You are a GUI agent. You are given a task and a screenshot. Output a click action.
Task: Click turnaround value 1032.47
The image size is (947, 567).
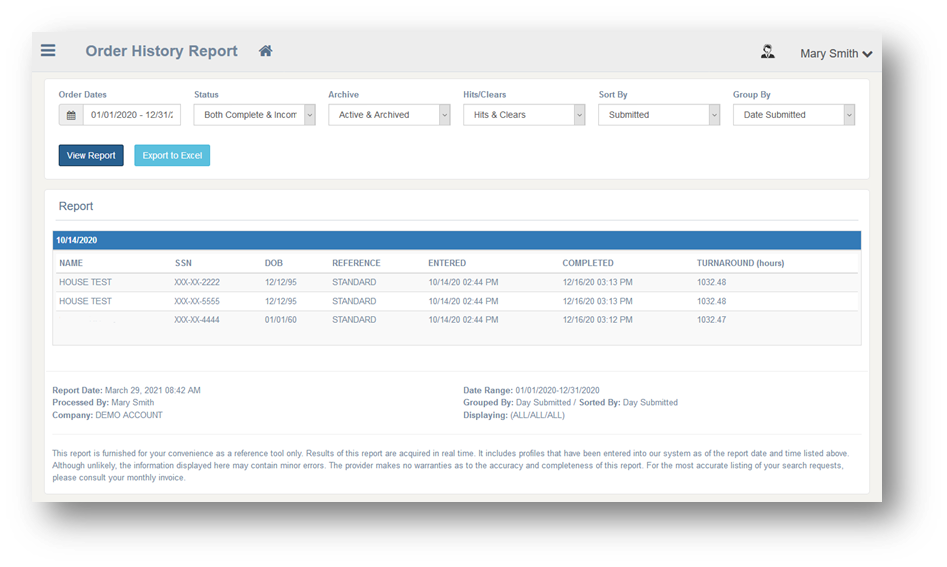tap(711, 320)
